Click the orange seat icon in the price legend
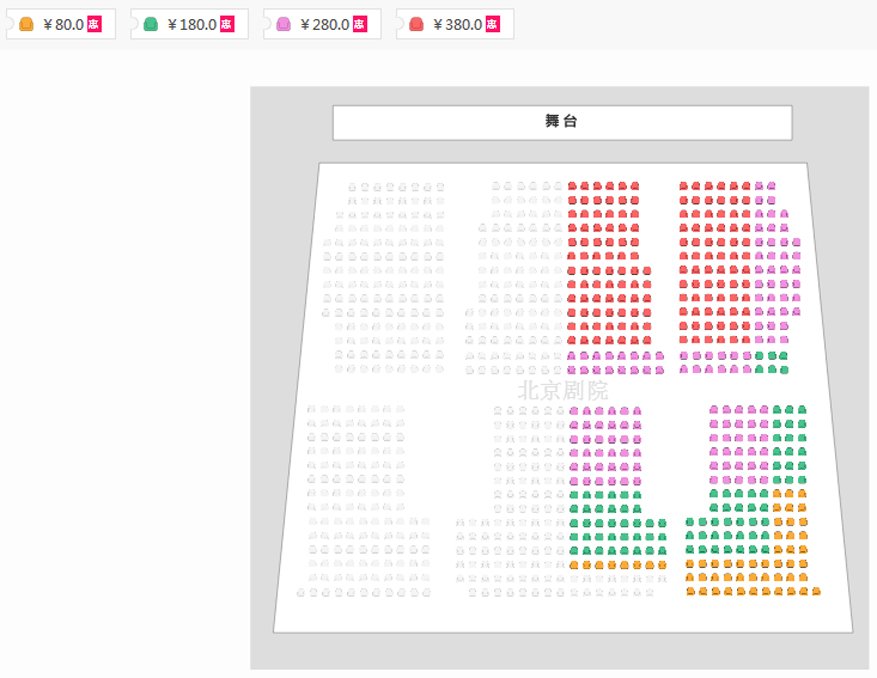 point(26,24)
